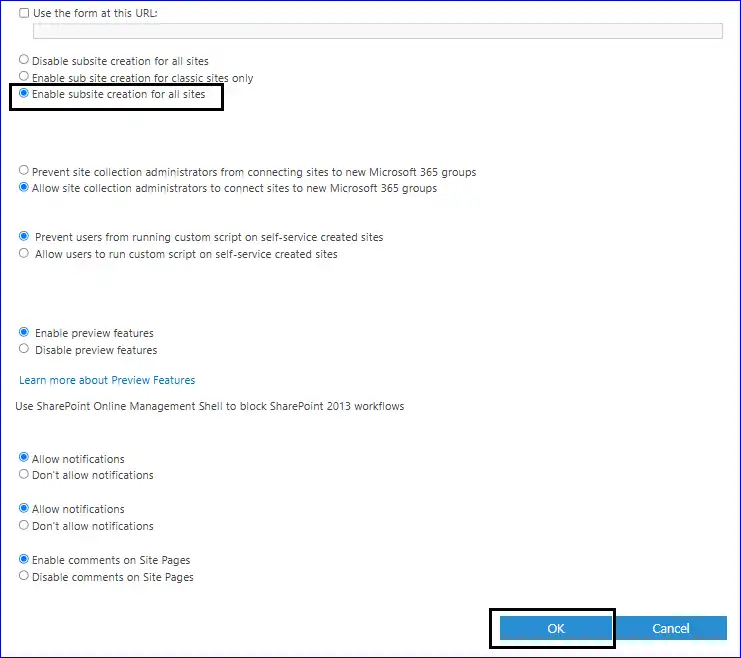This screenshot has width=741, height=658.
Task: Select 'Enable comments on Site Pages'
Action: tap(24, 560)
